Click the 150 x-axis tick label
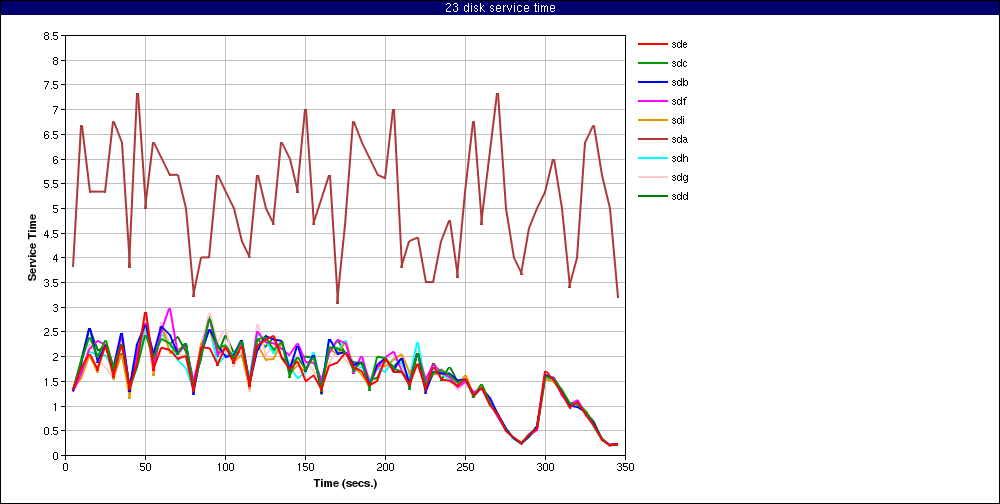This screenshot has width=1000, height=504. [305, 466]
